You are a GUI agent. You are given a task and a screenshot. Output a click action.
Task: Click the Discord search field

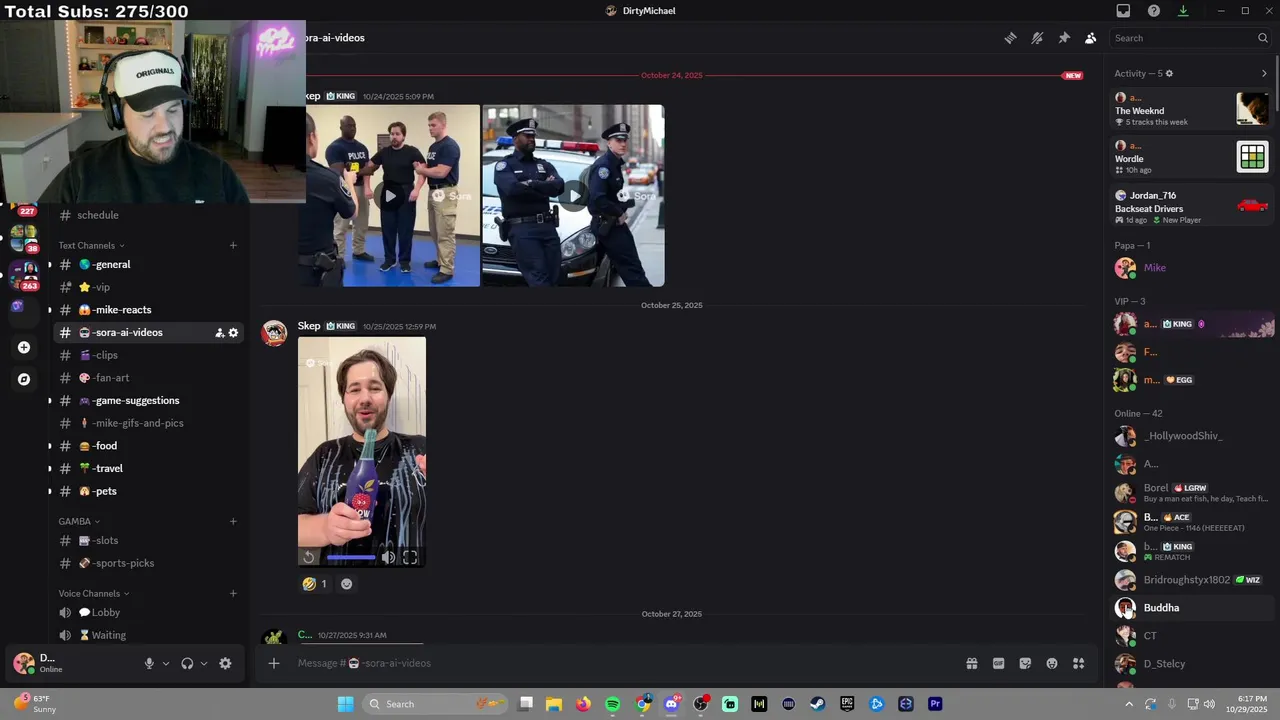(x=1190, y=38)
